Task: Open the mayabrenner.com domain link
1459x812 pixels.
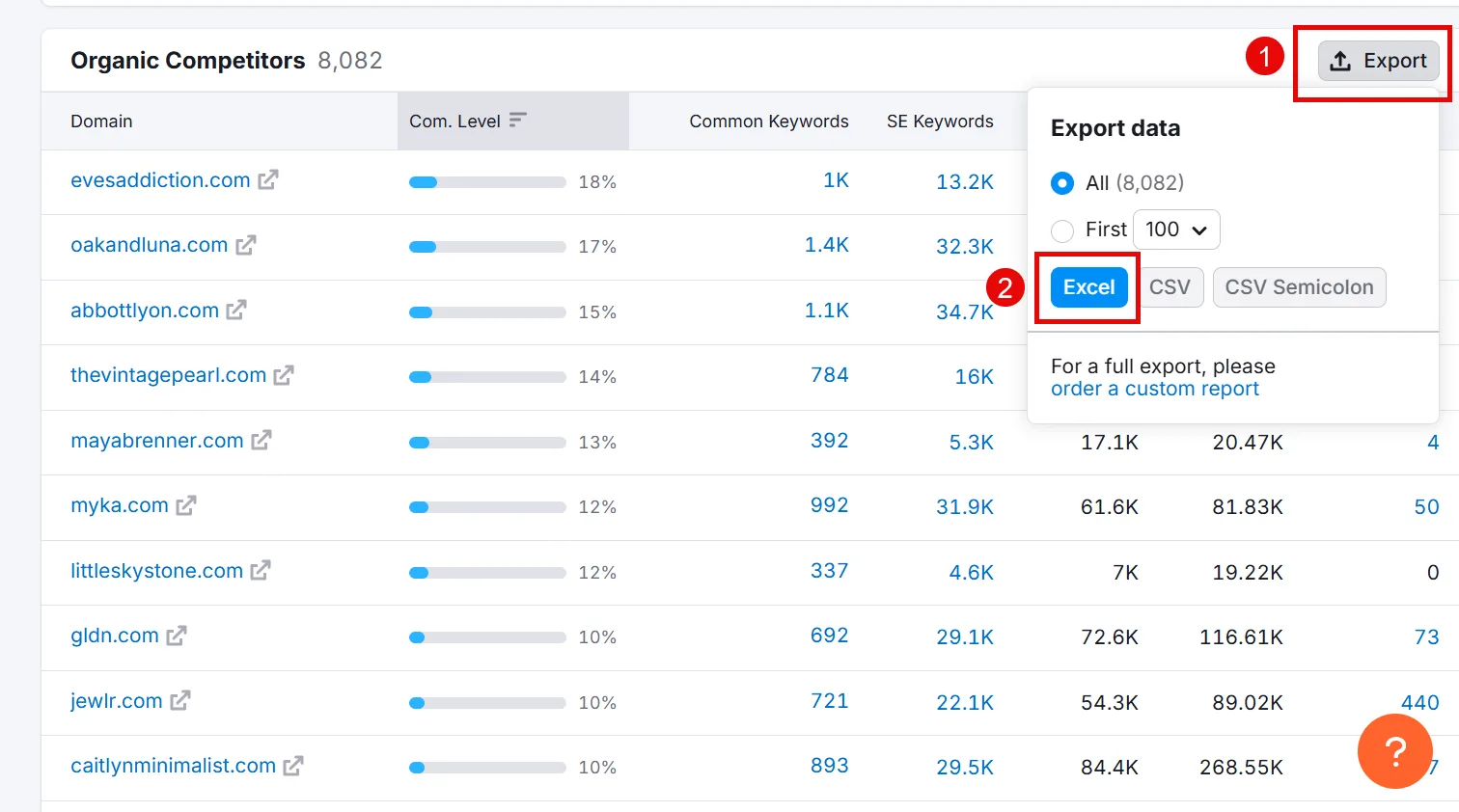Action: point(157,441)
